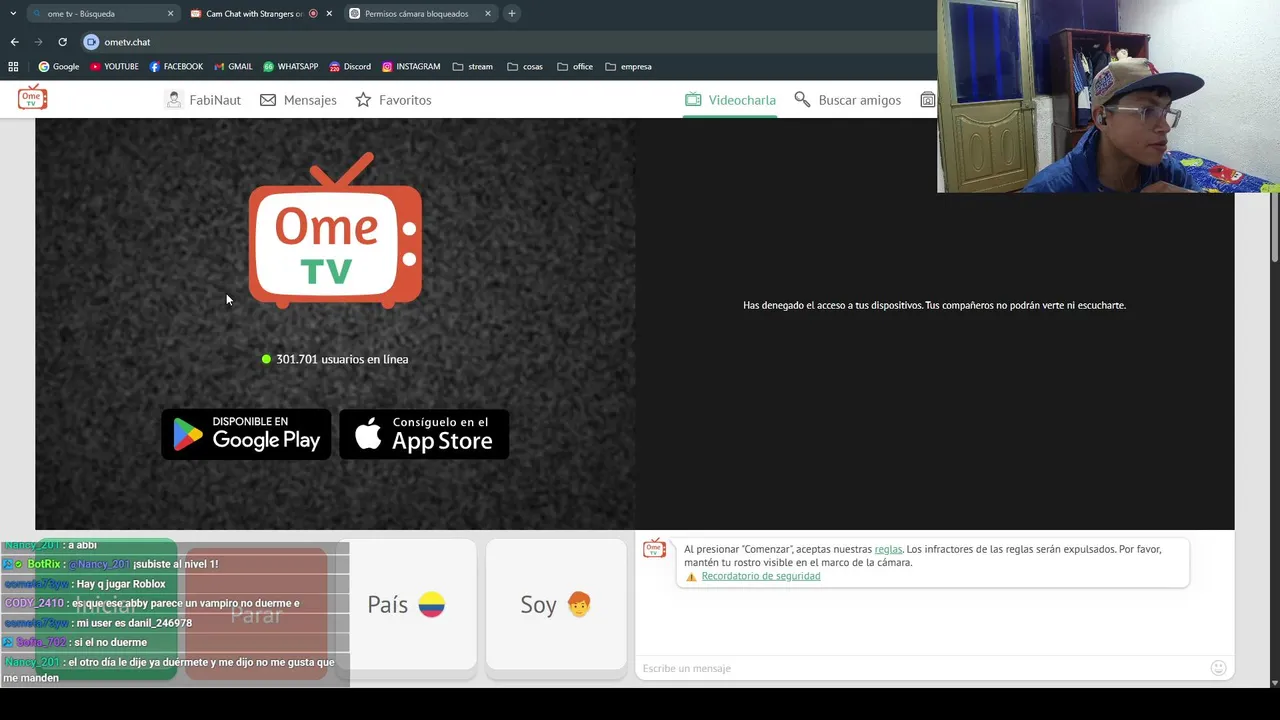
Task: Focus the Escribe un mensaje field
Action: point(920,668)
